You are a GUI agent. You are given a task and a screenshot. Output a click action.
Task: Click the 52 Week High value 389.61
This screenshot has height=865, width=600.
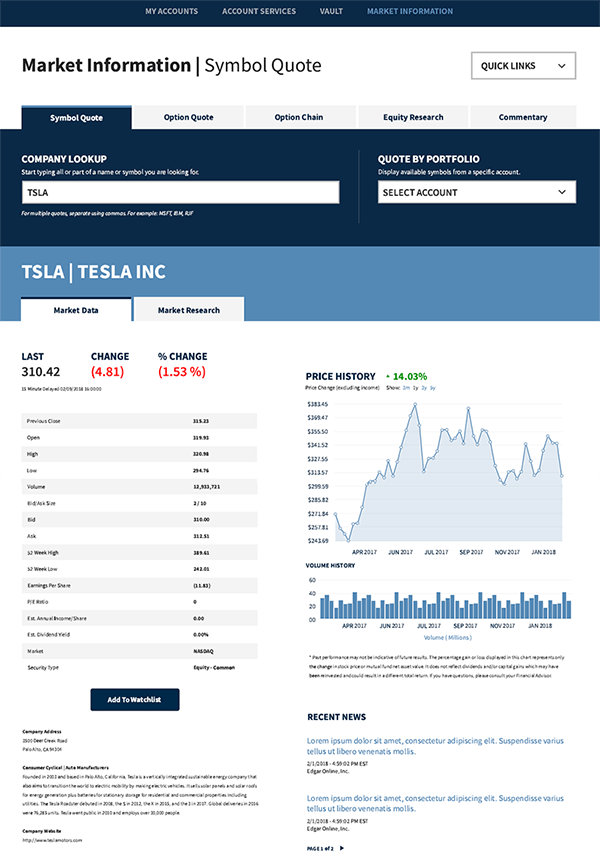[x=201, y=552]
